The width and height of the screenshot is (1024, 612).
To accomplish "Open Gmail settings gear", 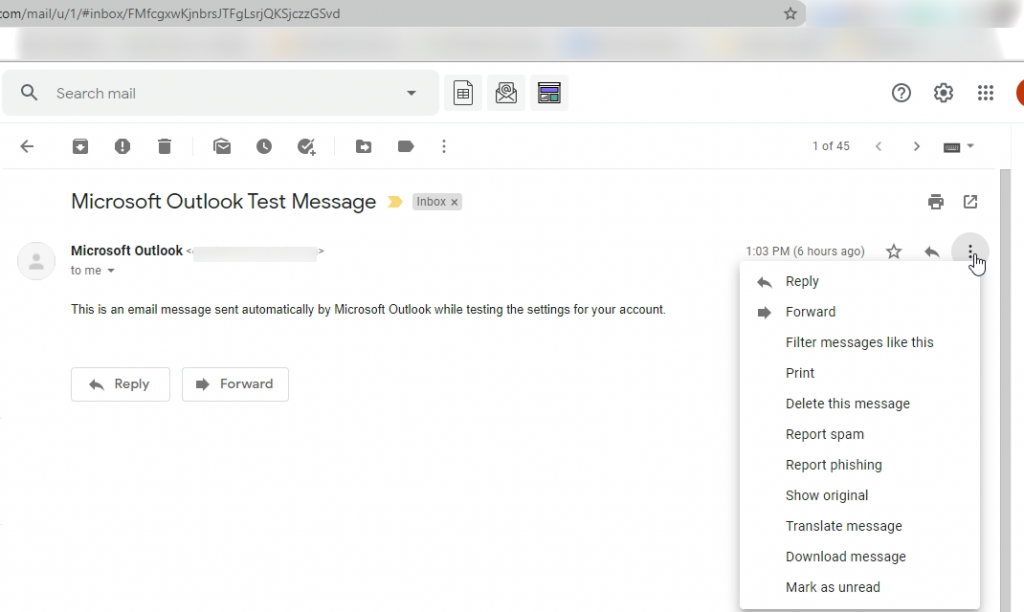I will [x=943, y=93].
